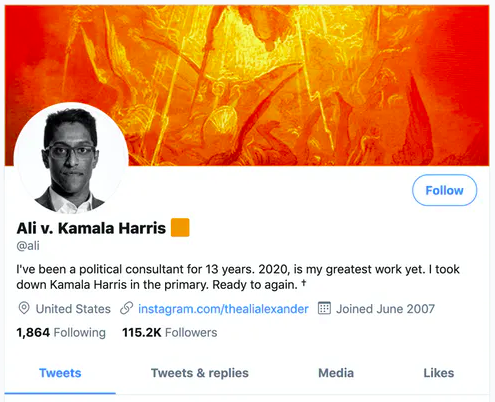Click the calendar joined-date icon
This screenshot has height=402, width=495.
tap(324, 308)
